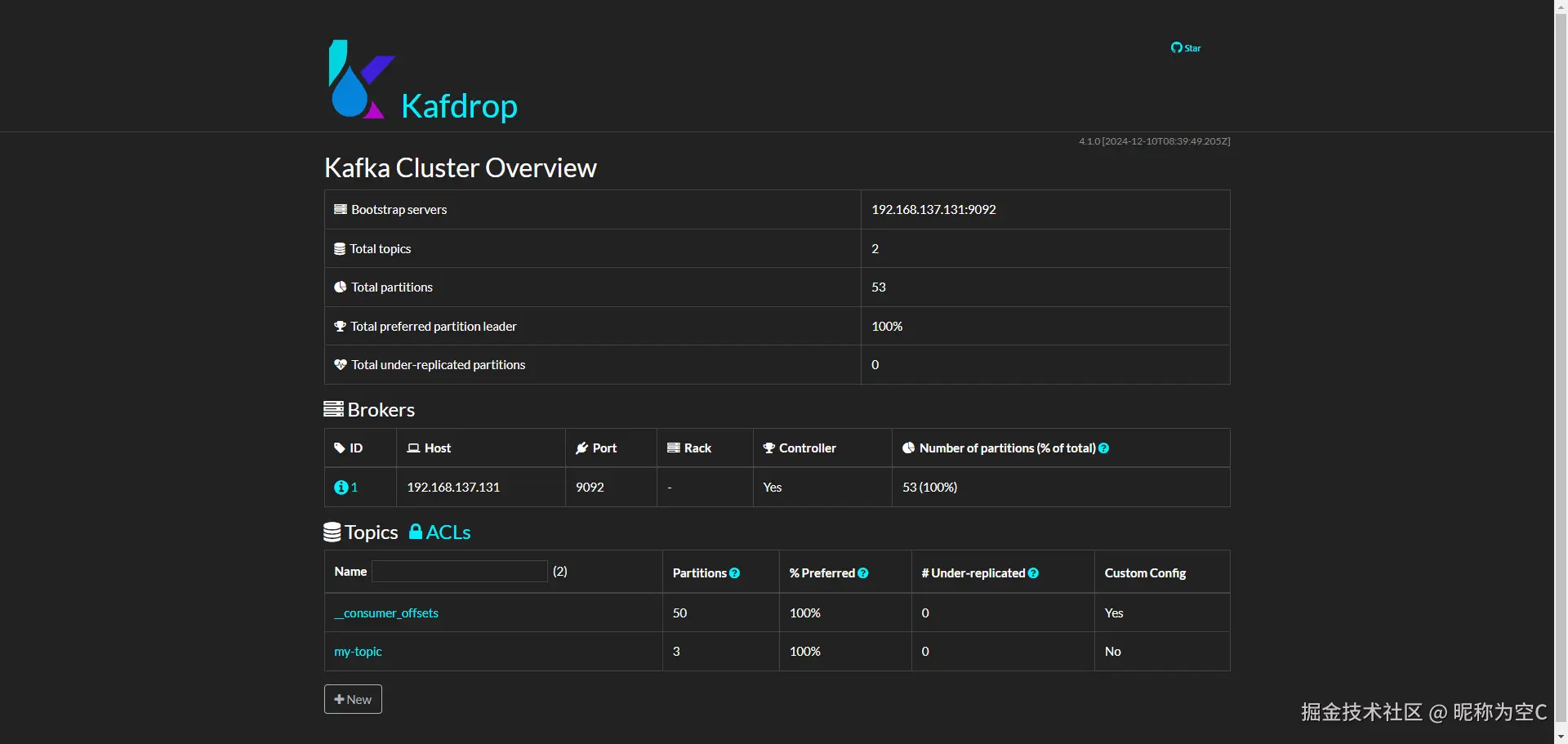Click the Kafka Cluster Overview heading
The image size is (1568, 744).
pyautogui.click(x=461, y=167)
